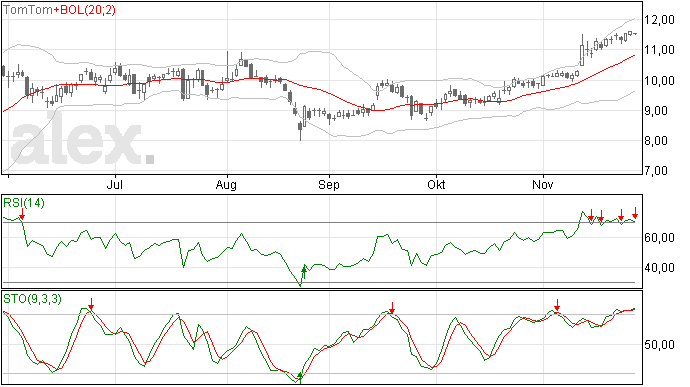Image resolution: width=690 pixels, height=387 pixels.
Task: Click the 12,00 price axis value
Action: tap(659, 20)
